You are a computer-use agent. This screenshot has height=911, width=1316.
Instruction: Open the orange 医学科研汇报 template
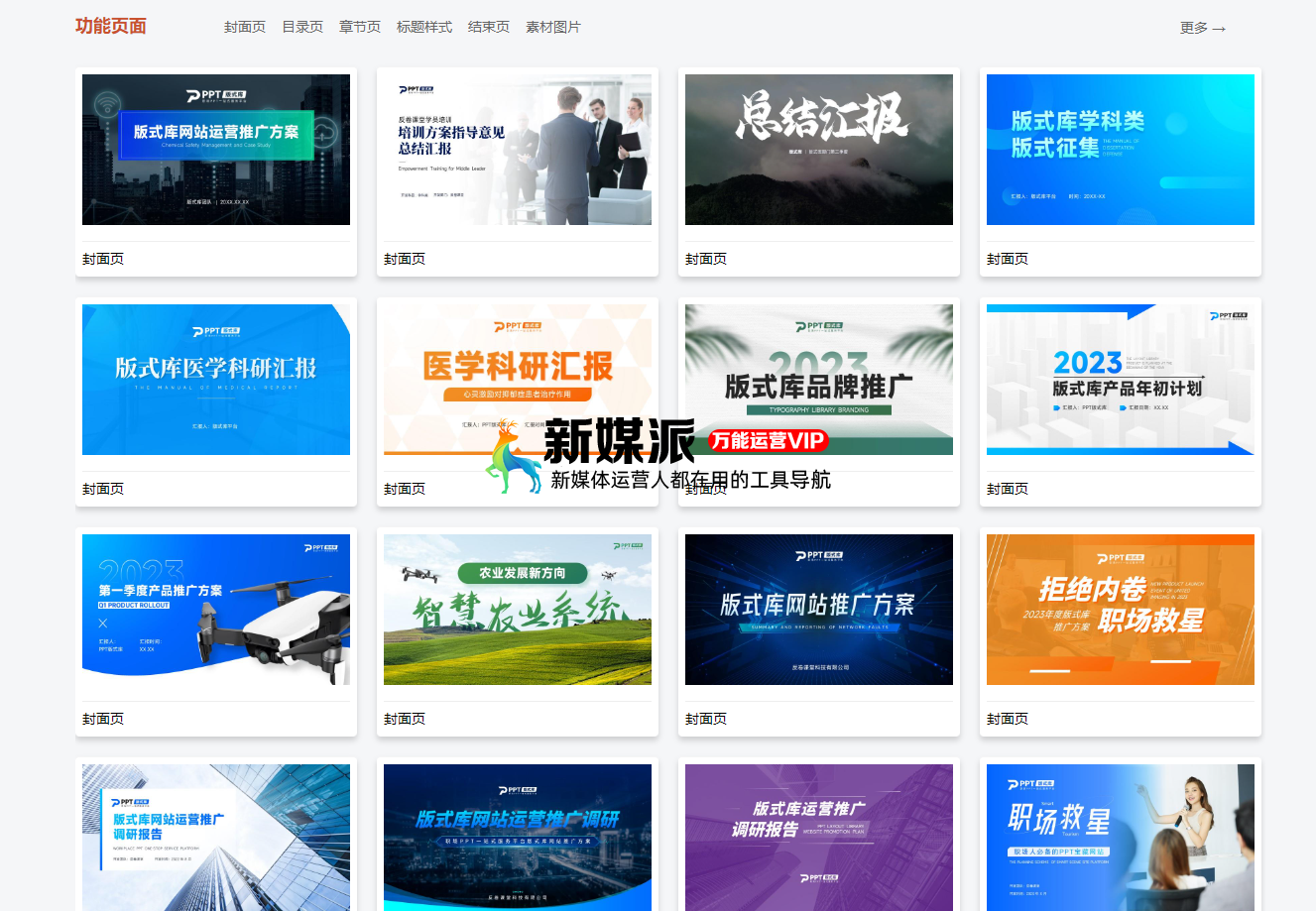click(518, 380)
